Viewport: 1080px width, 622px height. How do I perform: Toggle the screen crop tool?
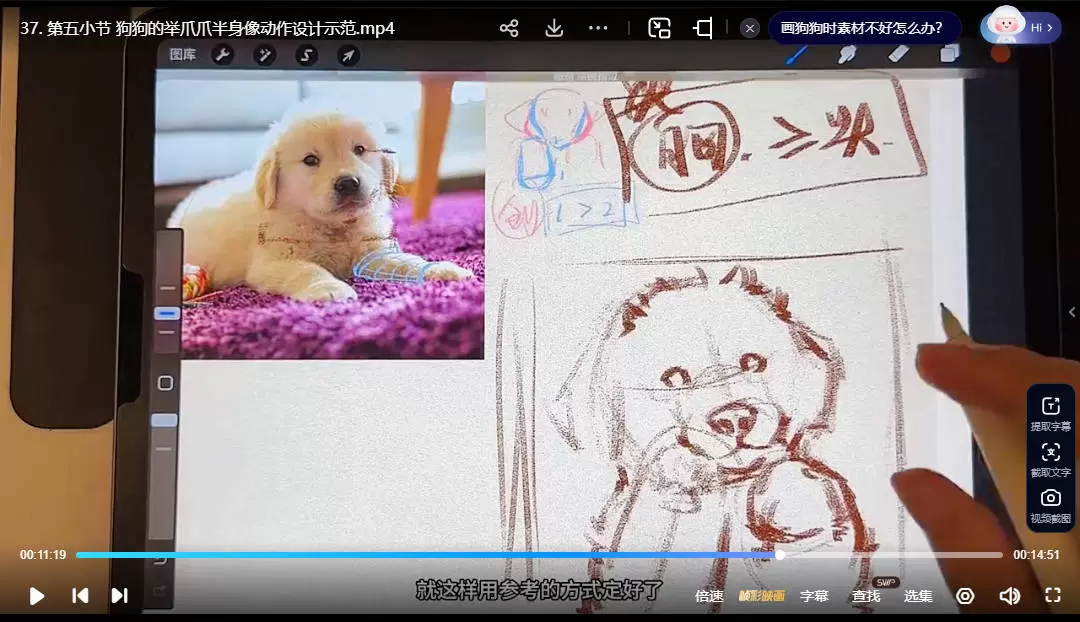pyautogui.click(x=703, y=28)
